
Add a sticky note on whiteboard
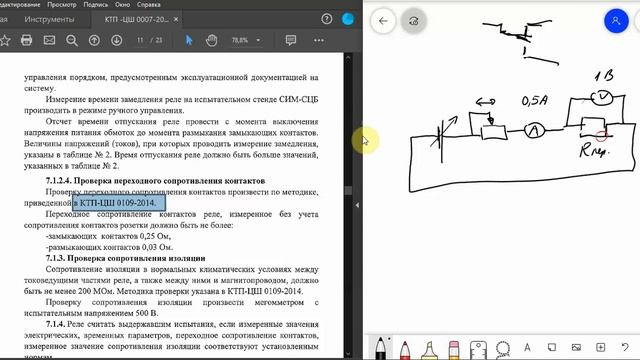pyautogui.click(x=551, y=347)
